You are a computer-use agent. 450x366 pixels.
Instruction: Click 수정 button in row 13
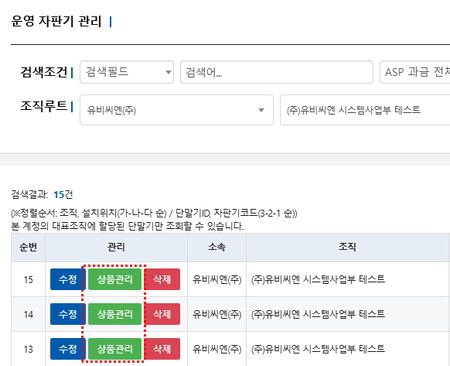68,349
